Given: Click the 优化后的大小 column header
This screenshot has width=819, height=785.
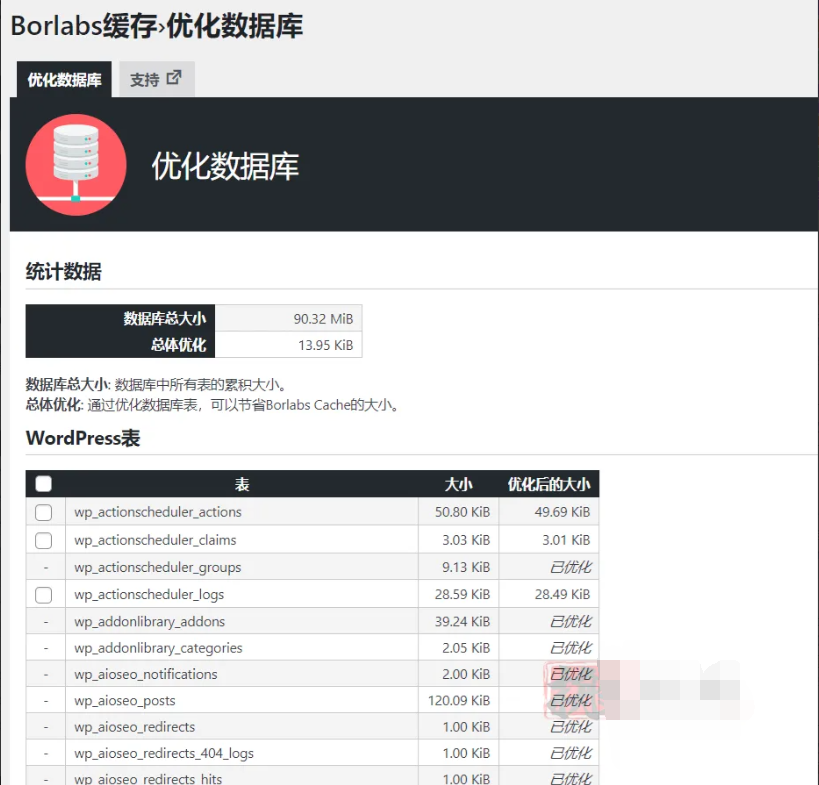Looking at the screenshot, I should 549,484.
